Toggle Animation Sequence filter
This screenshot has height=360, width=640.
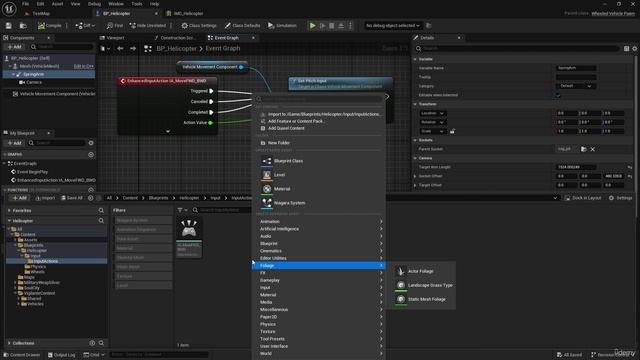pyautogui.click(x=143, y=230)
